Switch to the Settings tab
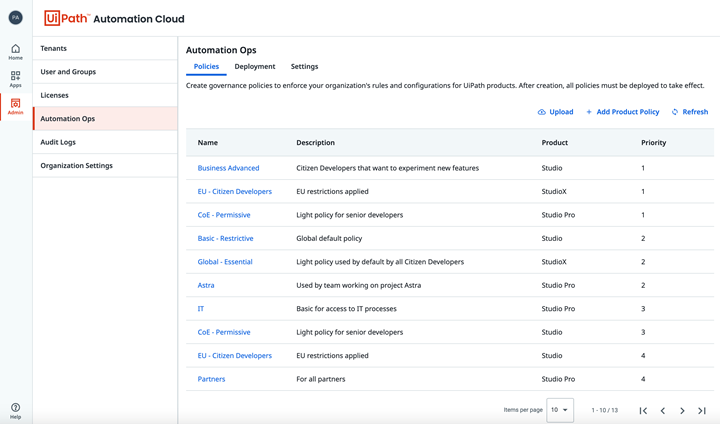 point(304,67)
